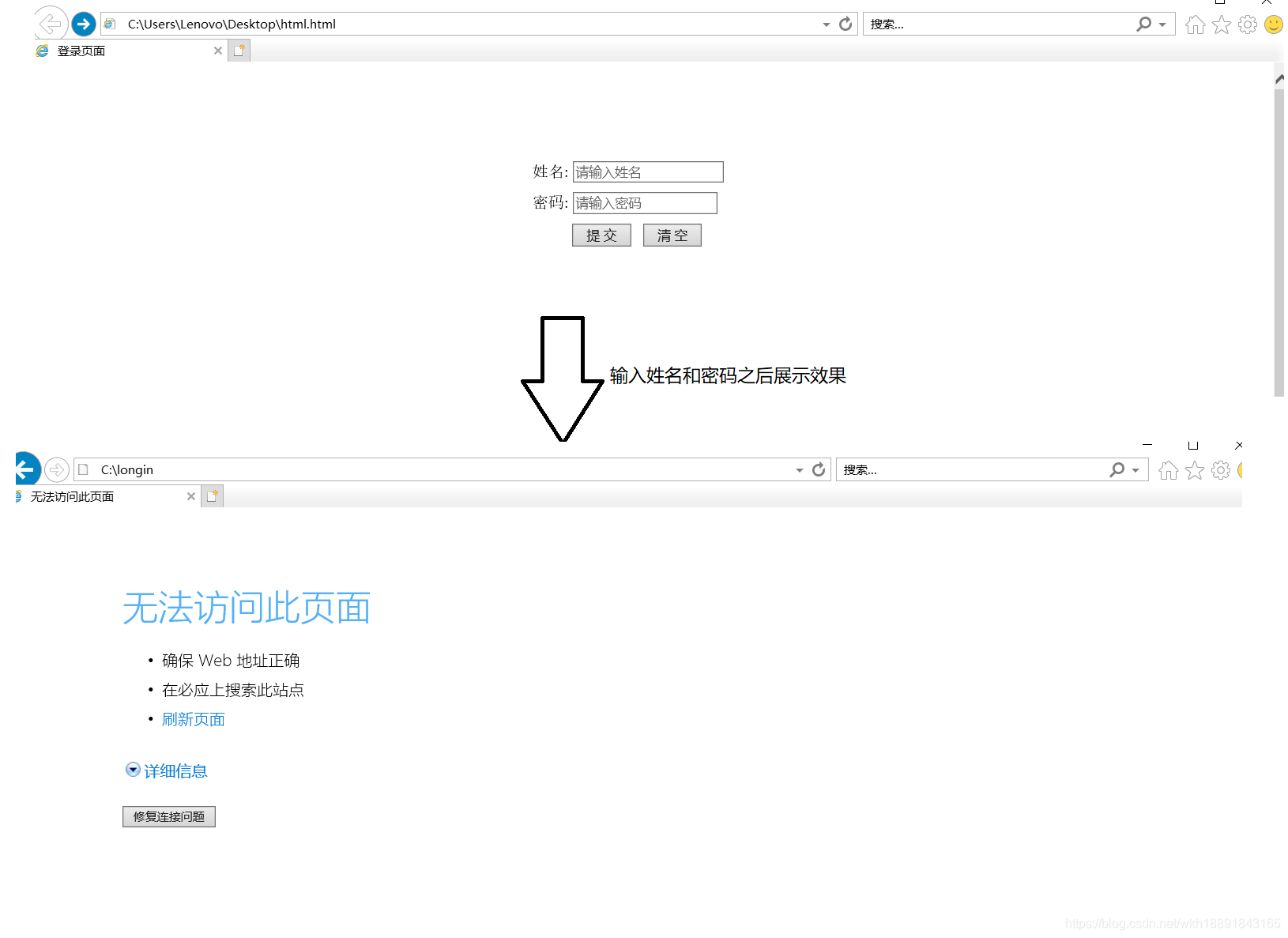Click the refresh icon beside the C:\longin address
1288x938 pixels.
(x=819, y=469)
